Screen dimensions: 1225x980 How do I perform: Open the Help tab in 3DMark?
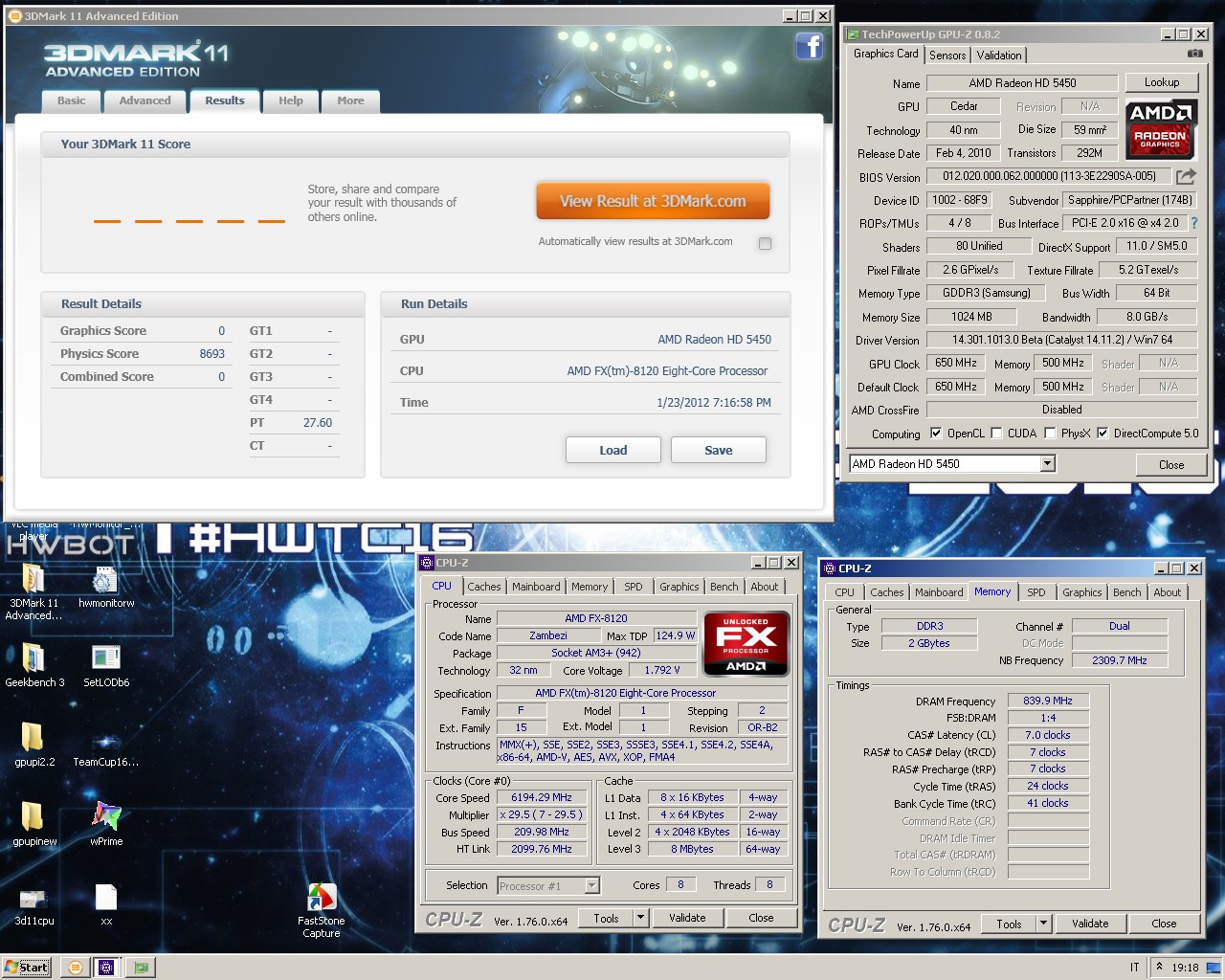click(291, 100)
